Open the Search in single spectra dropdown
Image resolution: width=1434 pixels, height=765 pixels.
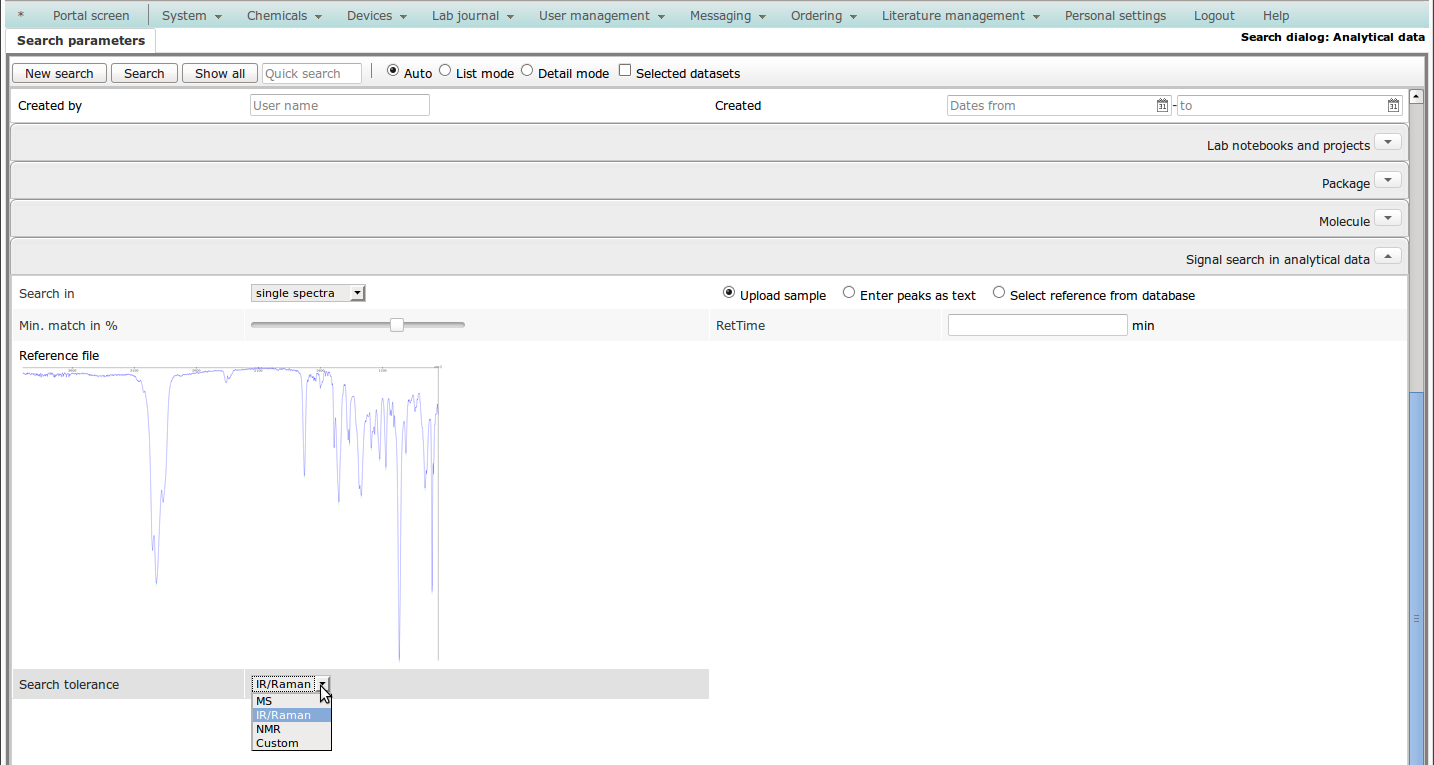point(308,293)
